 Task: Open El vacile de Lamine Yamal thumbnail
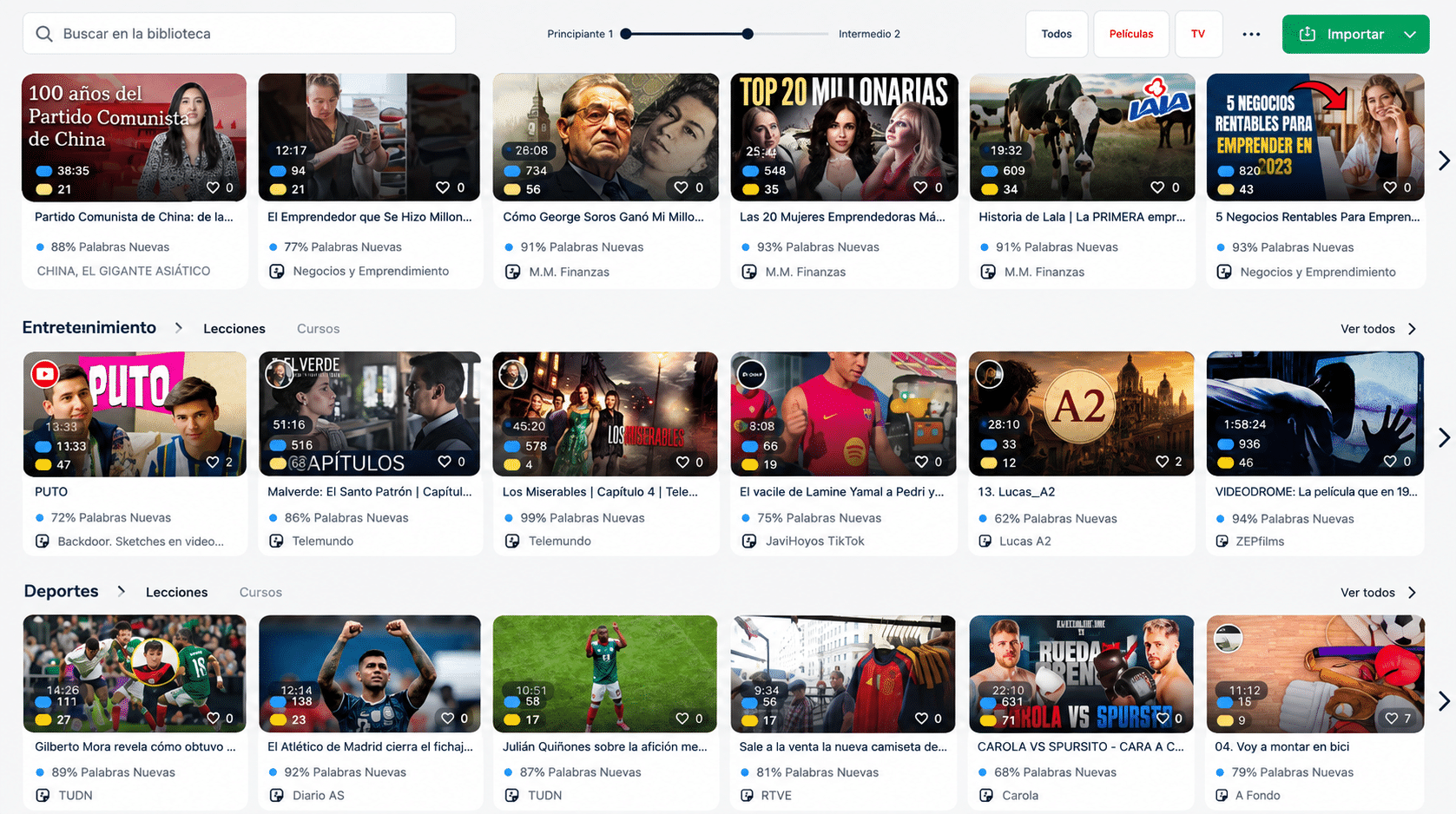tap(843, 414)
